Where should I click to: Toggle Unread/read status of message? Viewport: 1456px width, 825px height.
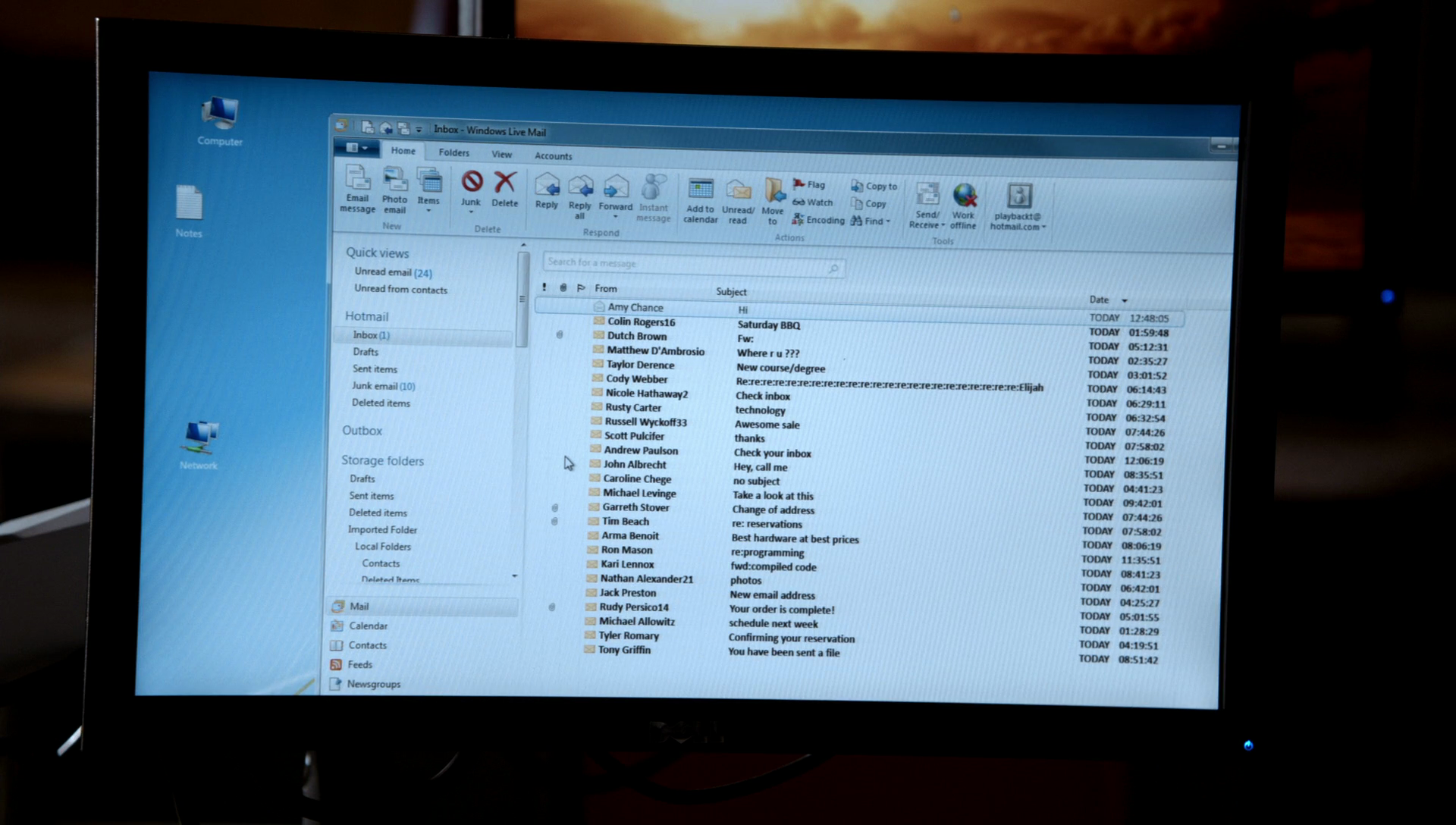click(738, 192)
